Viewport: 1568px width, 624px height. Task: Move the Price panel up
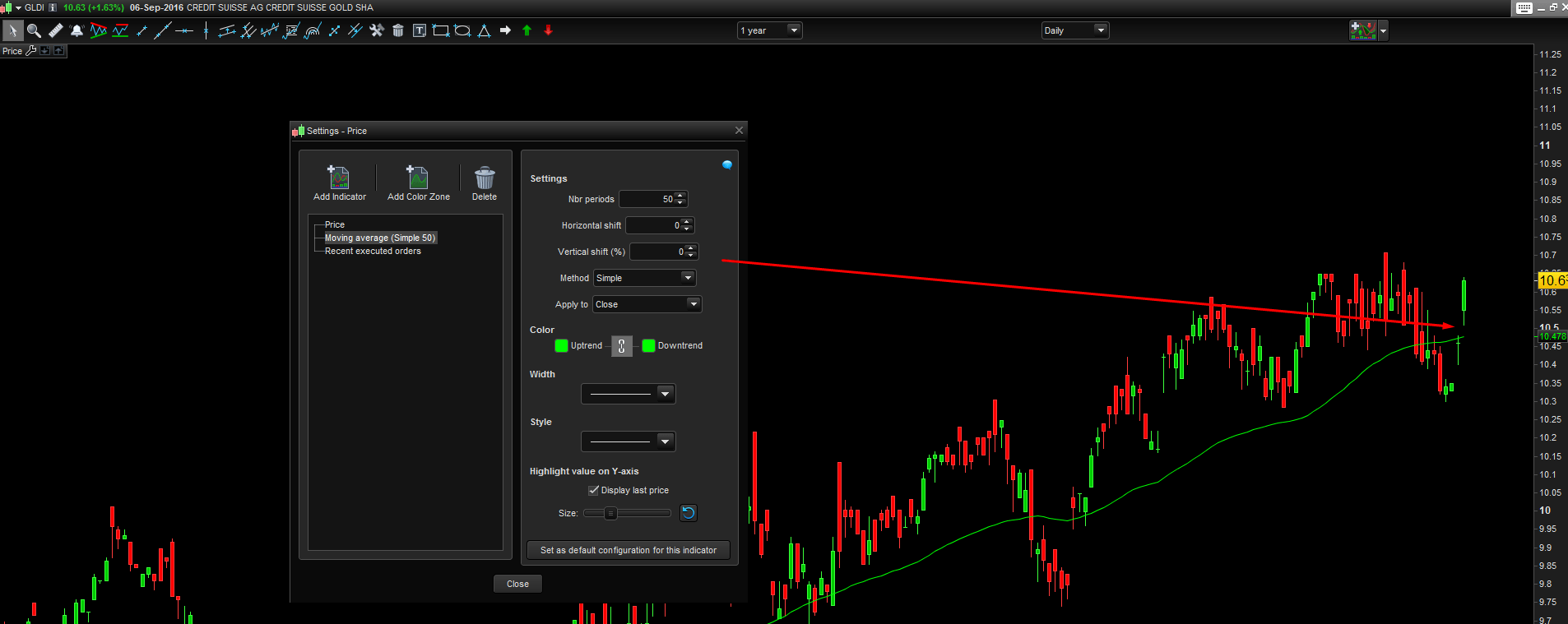click(x=59, y=51)
